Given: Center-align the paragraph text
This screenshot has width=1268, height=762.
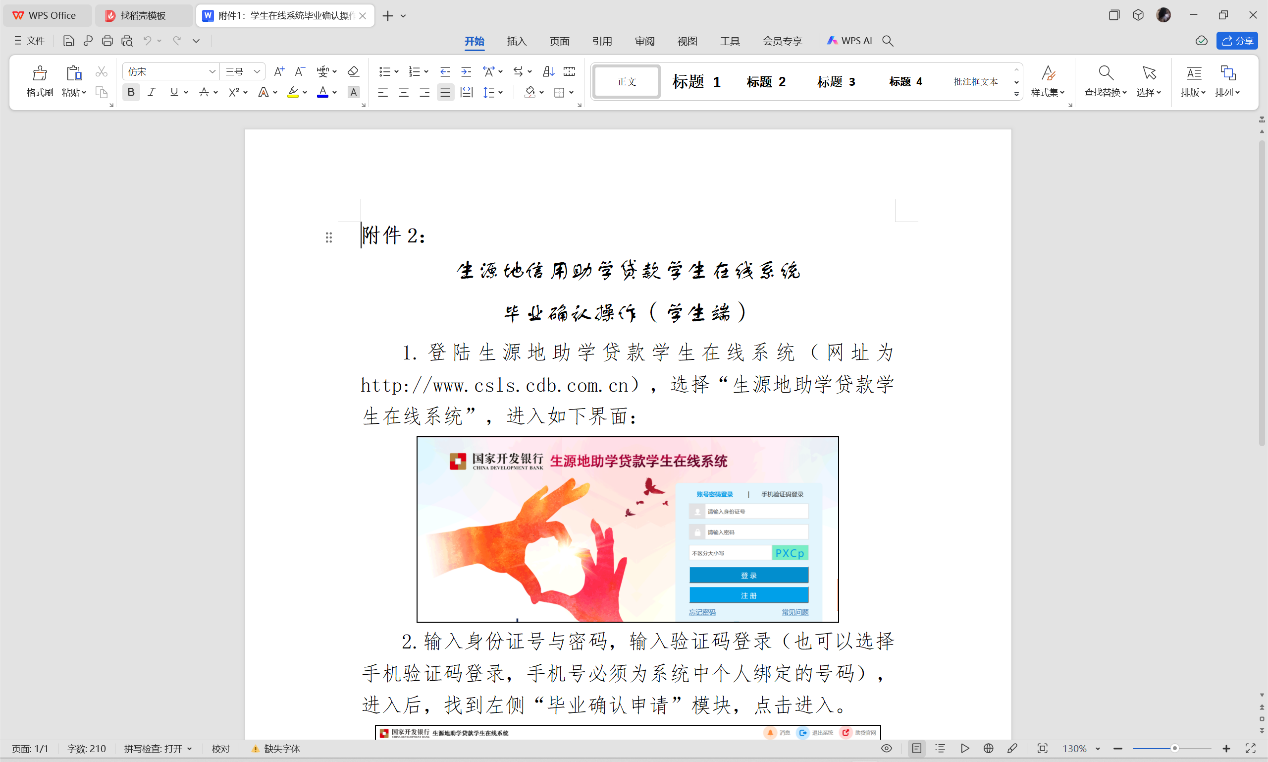Looking at the screenshot, I should click(404, 92).
